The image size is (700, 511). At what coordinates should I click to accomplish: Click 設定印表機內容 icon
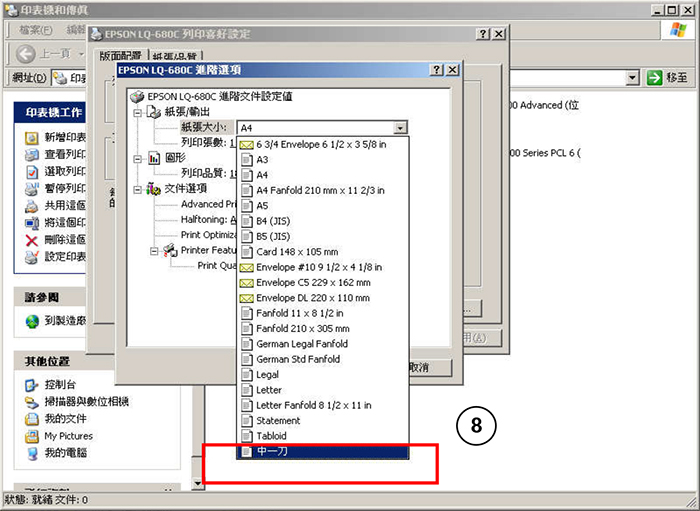point(31,257)
